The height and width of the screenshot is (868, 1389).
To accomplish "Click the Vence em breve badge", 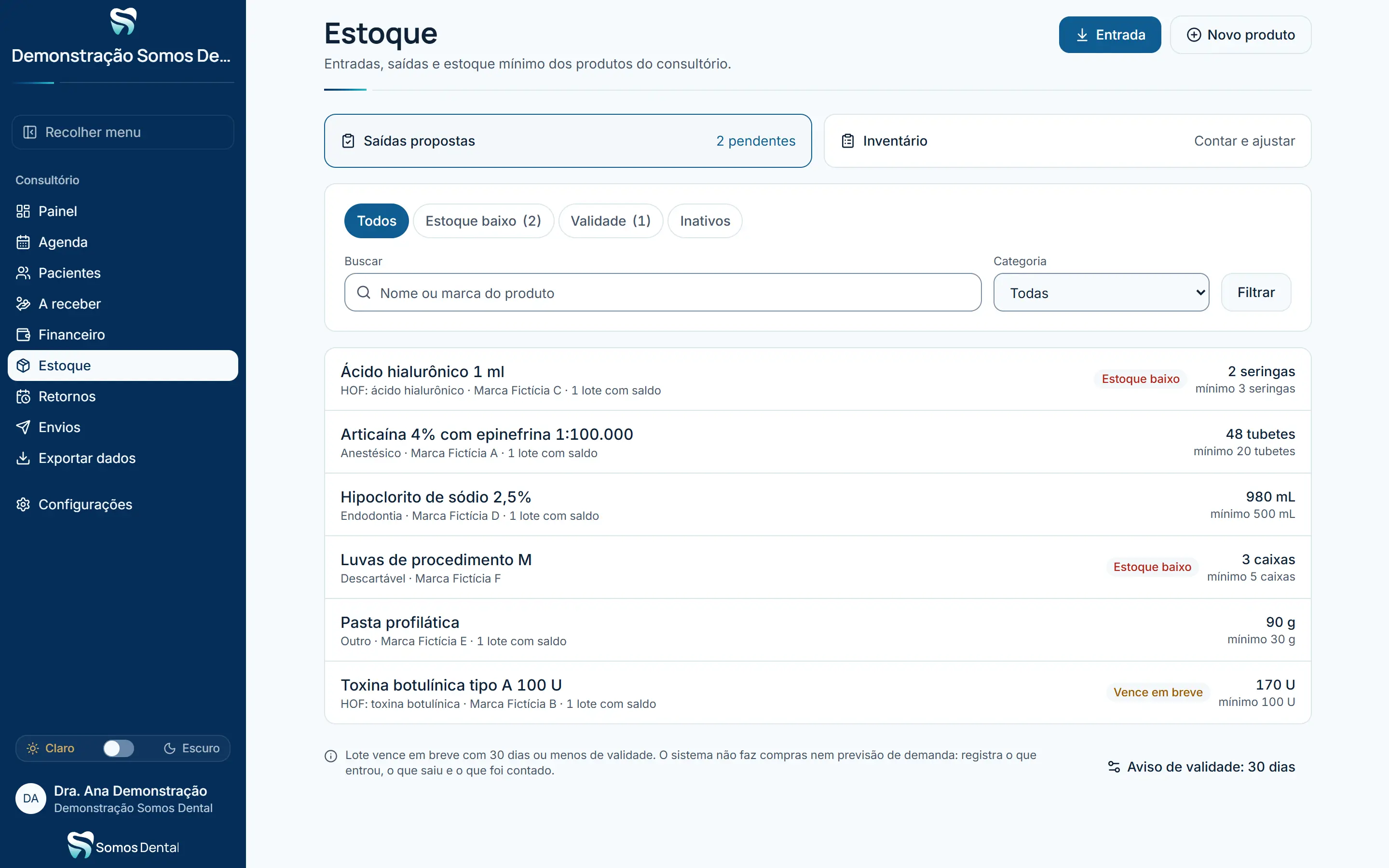I will [x=1157, y=692].
